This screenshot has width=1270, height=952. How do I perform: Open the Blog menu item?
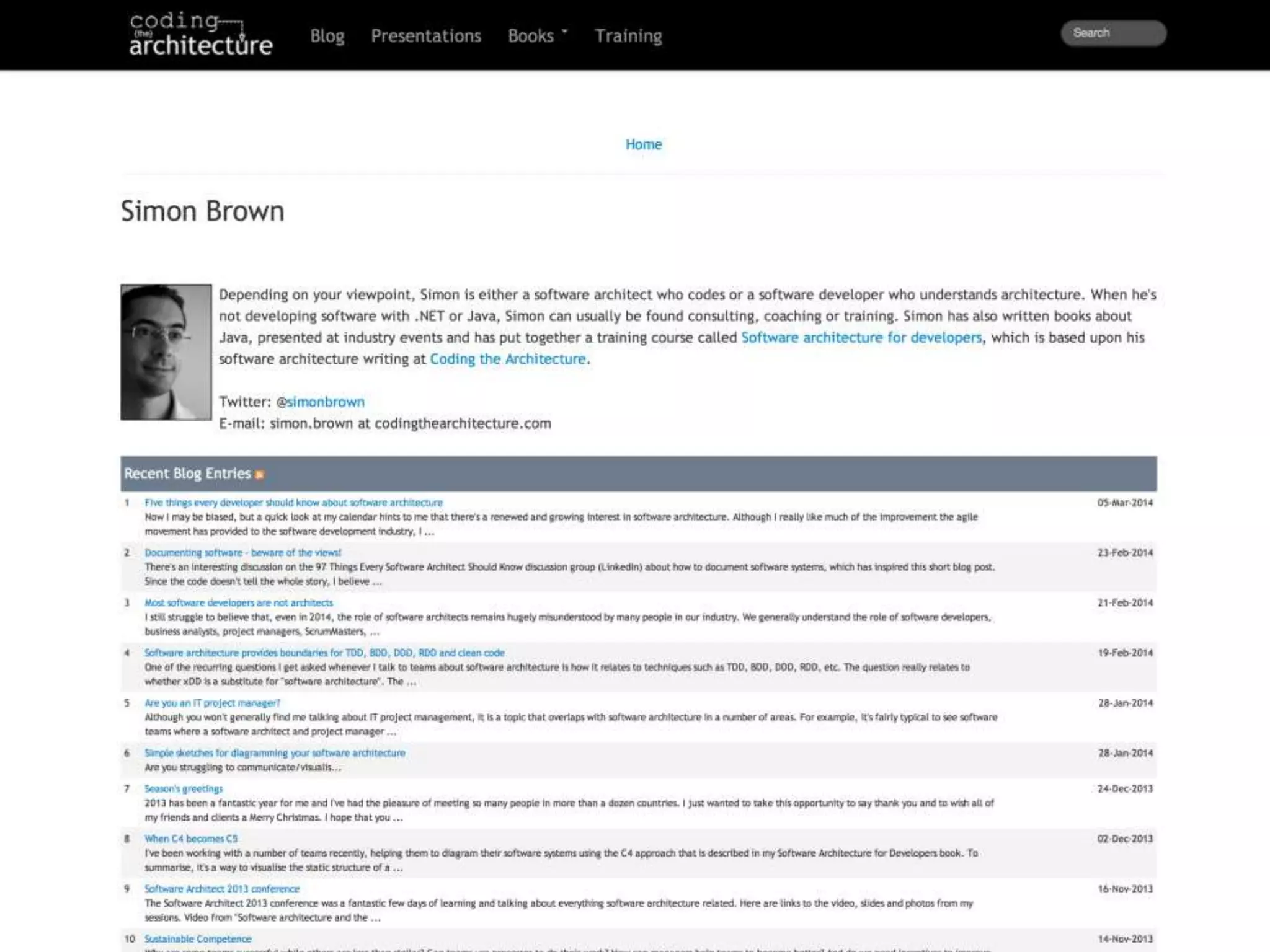327,36
